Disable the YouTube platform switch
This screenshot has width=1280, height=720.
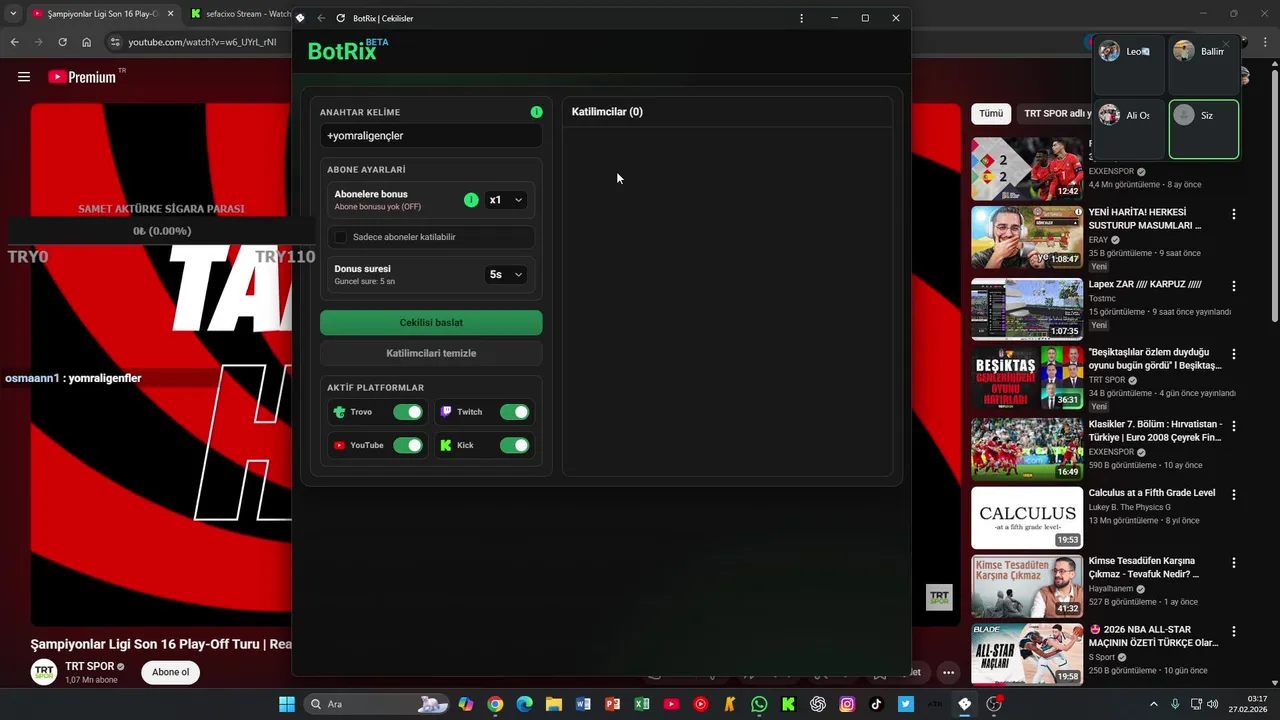pos(408,445)
